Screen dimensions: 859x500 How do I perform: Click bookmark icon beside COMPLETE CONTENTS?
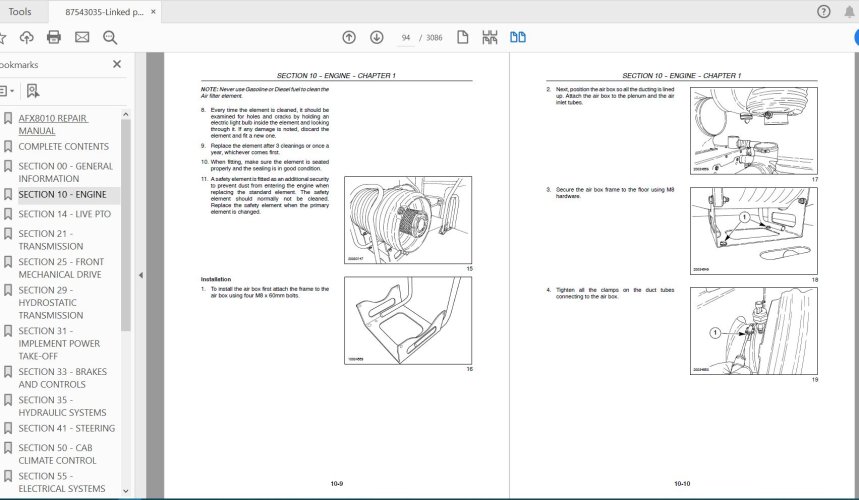click(8, 146)
